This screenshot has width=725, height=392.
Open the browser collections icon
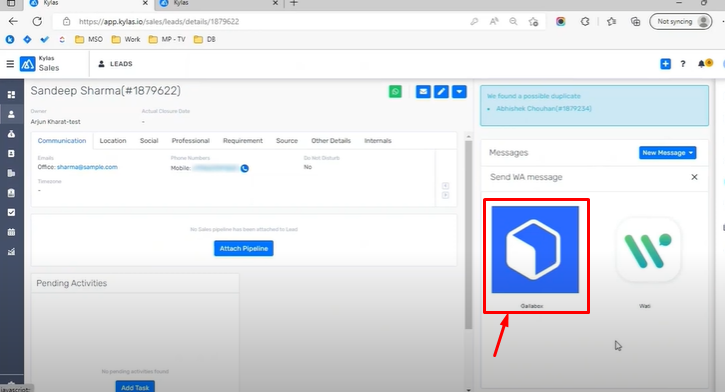[635, 21]
